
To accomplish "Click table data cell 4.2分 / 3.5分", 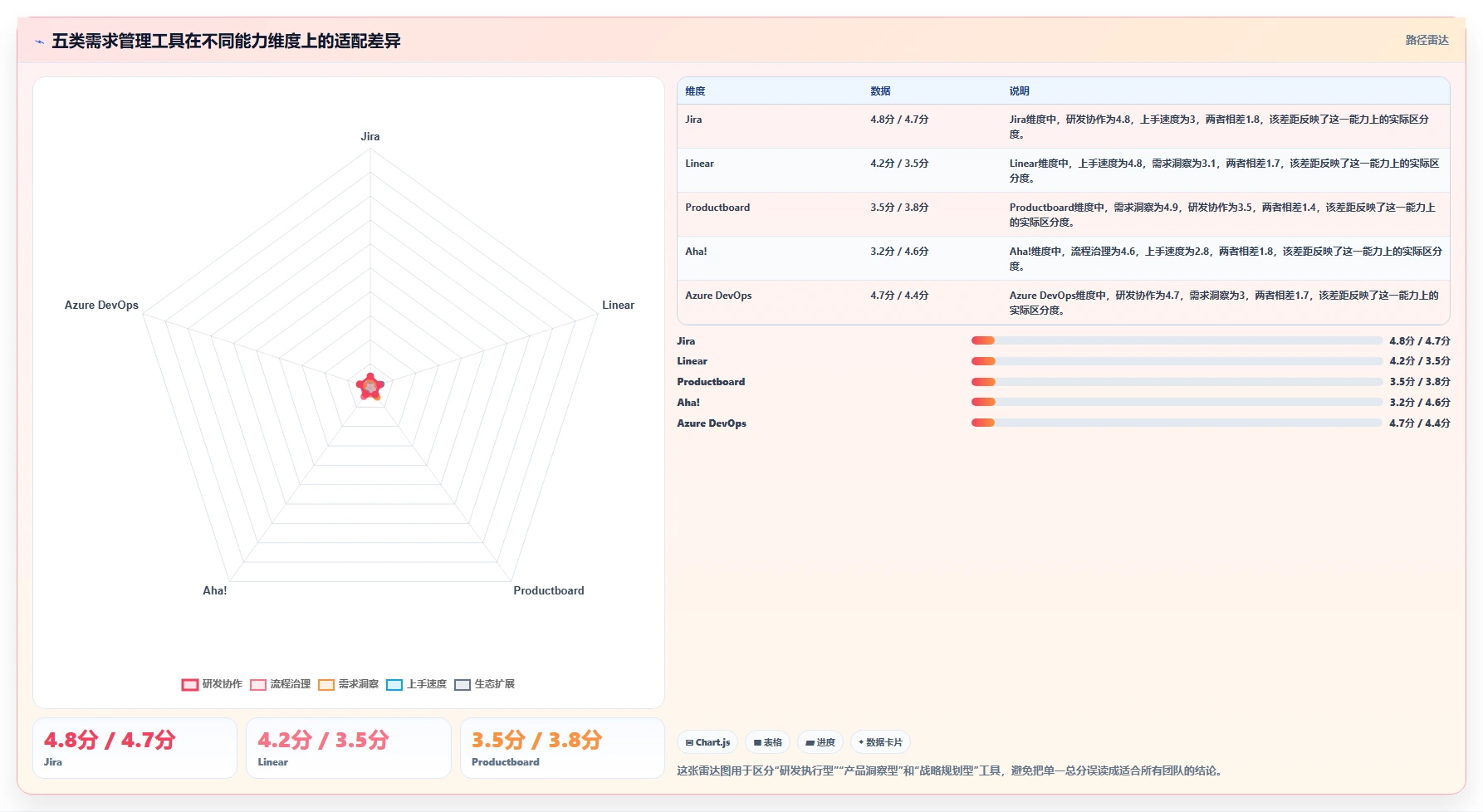I will (899, 164).
